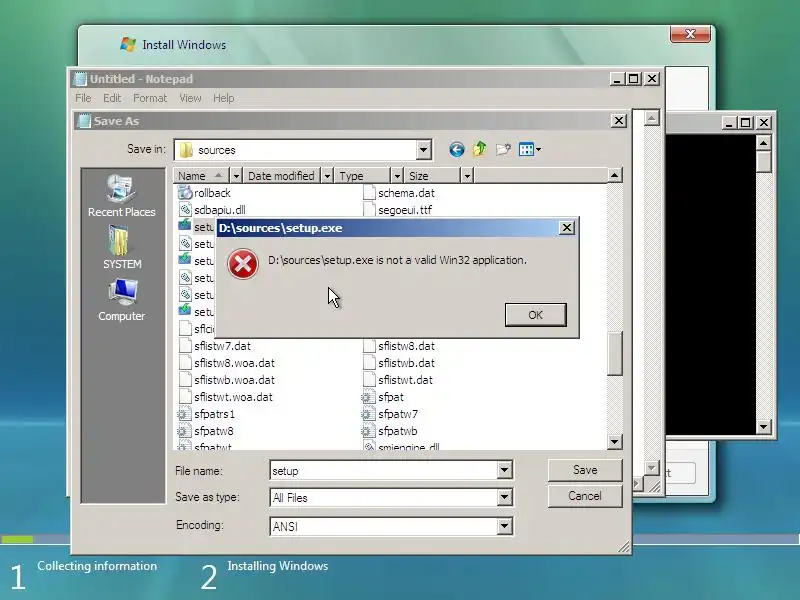800x600 pixels.
Task: Open the Name column filter dropdown
Action: click(x=236, y=176)
